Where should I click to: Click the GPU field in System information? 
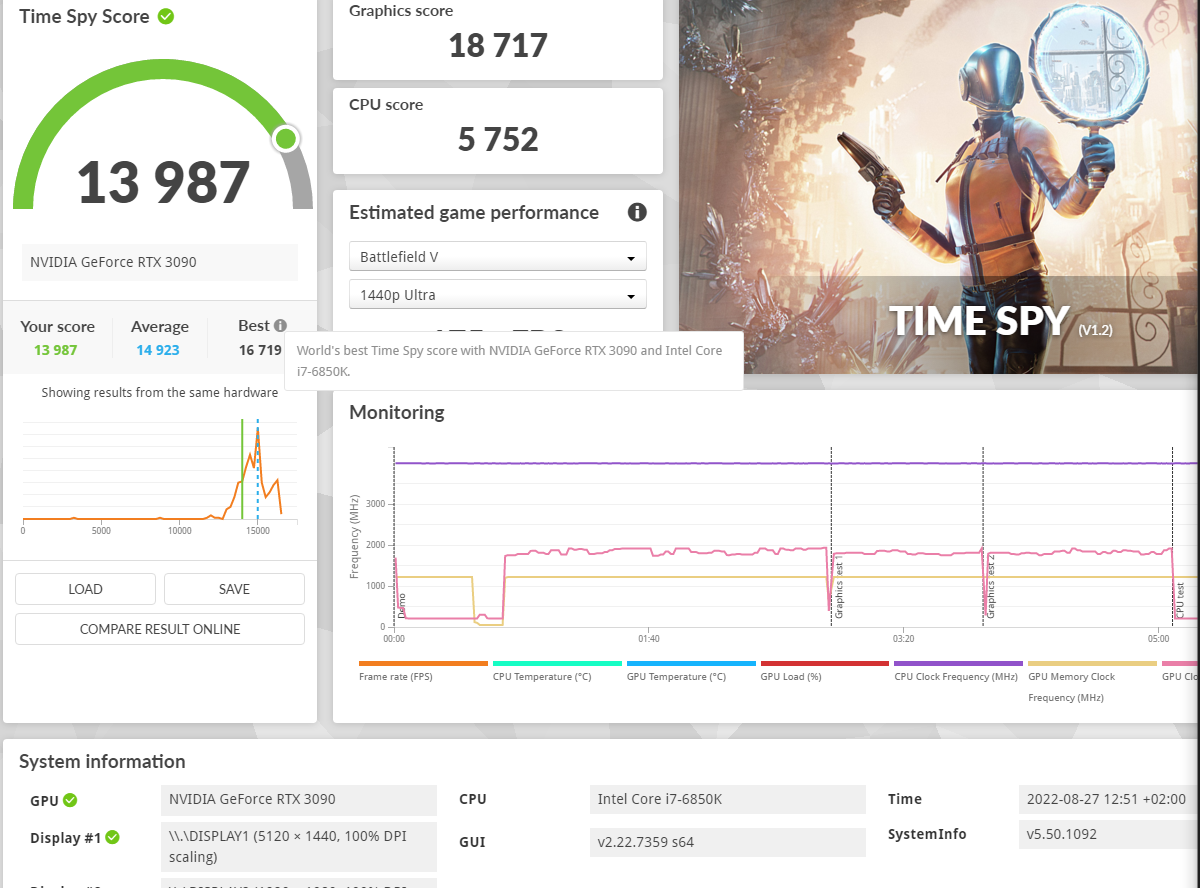pos(299,800)
